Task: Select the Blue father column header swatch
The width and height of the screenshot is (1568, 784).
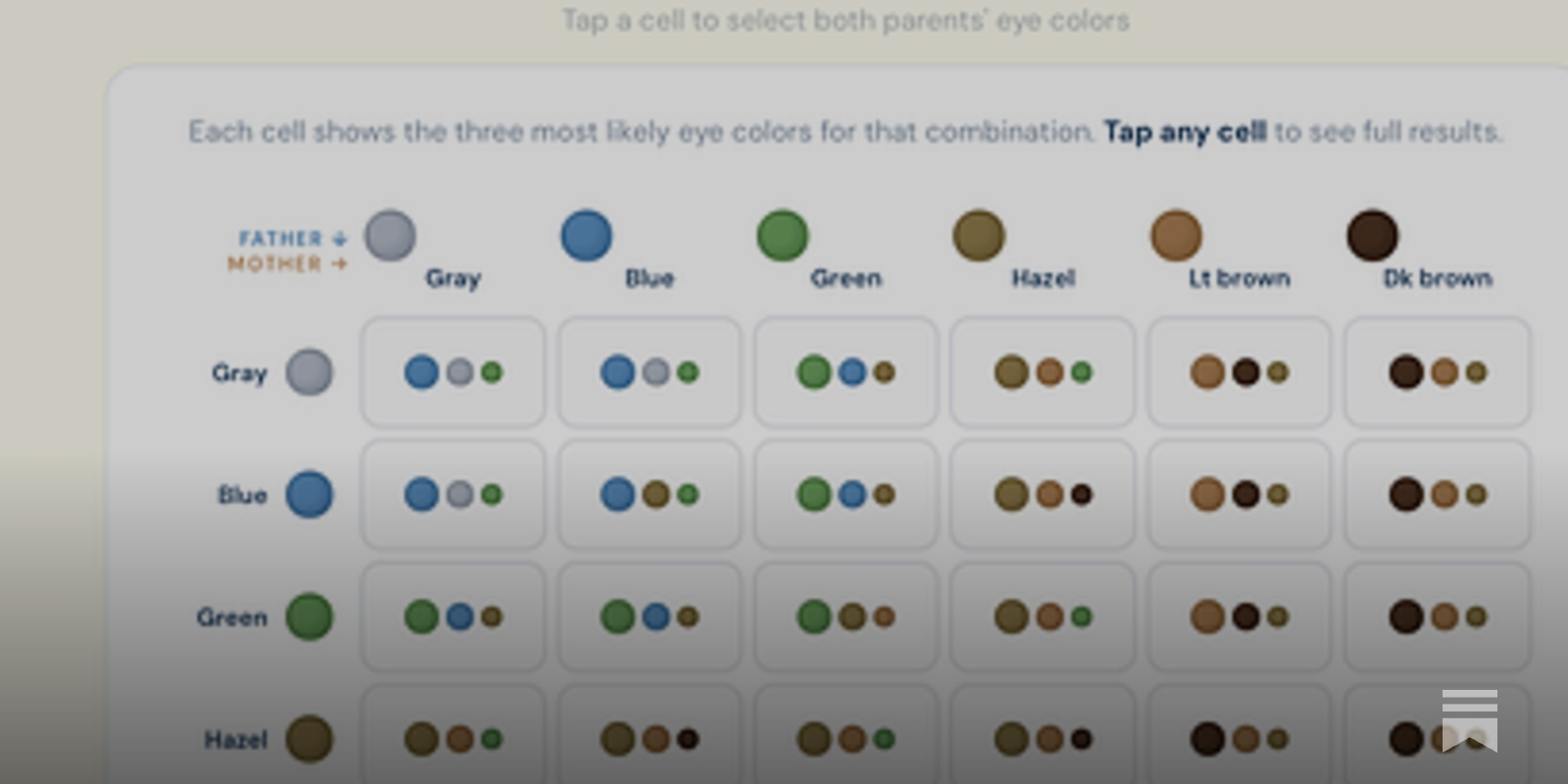Action: click(586, 235)
